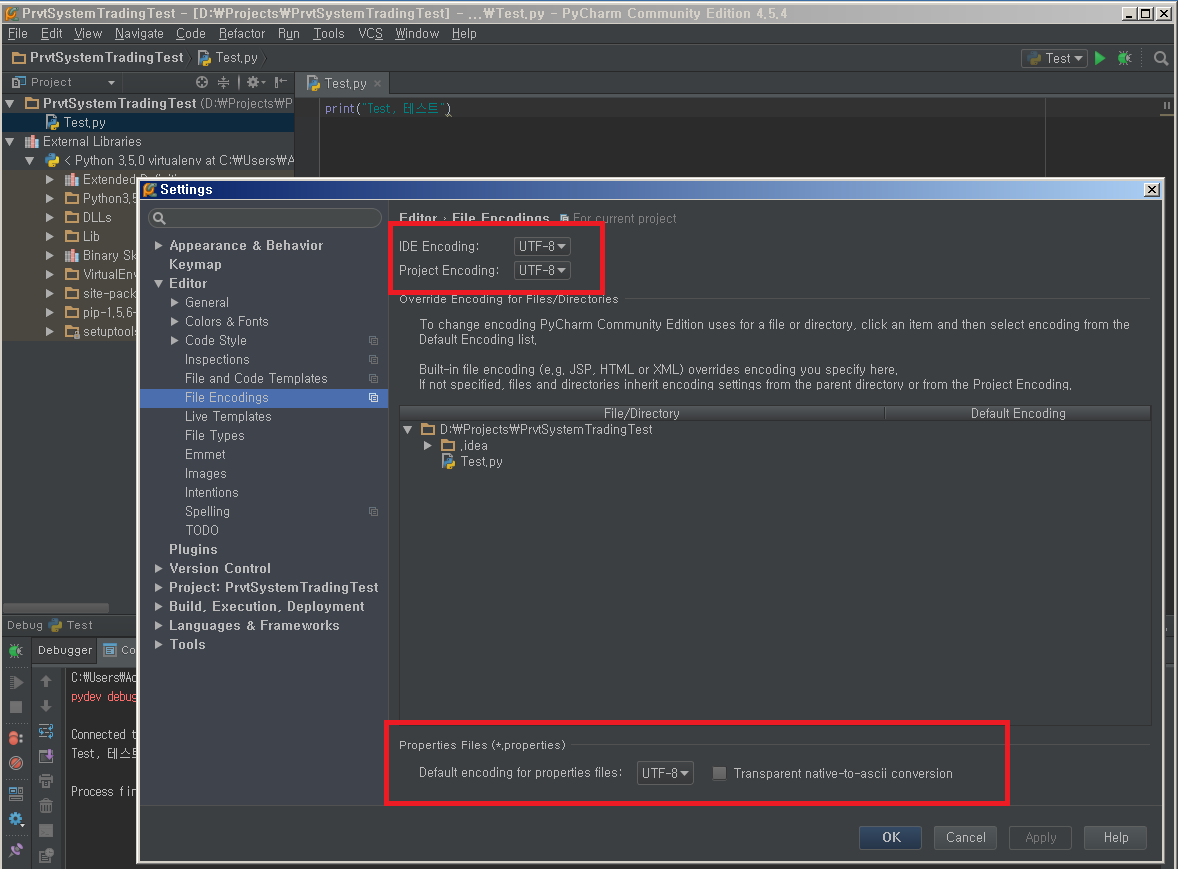
Task: Expand the Version Control settings node
Action: (x=159, y=569)
